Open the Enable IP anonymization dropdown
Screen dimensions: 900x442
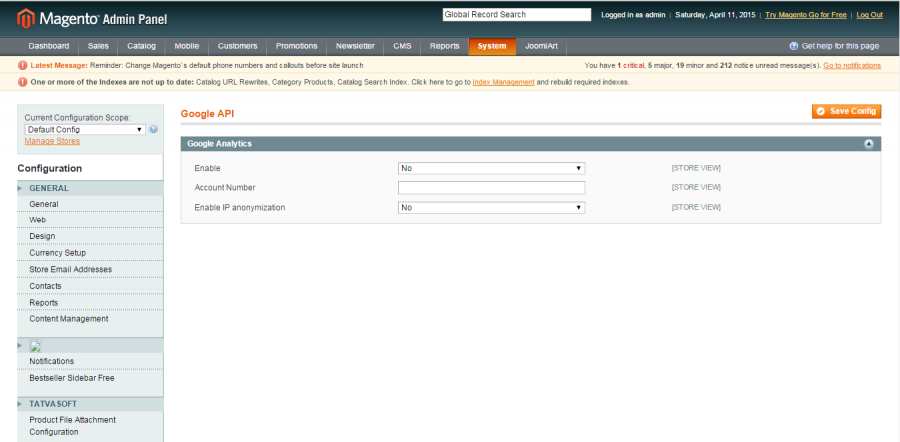pyautogui.click(x=491, y=207)
